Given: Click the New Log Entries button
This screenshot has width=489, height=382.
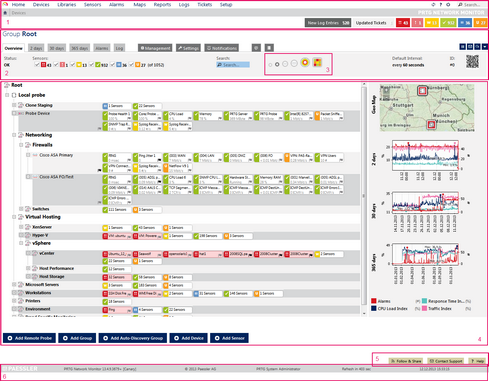Looking at the screenshot, I should point(328,23).
